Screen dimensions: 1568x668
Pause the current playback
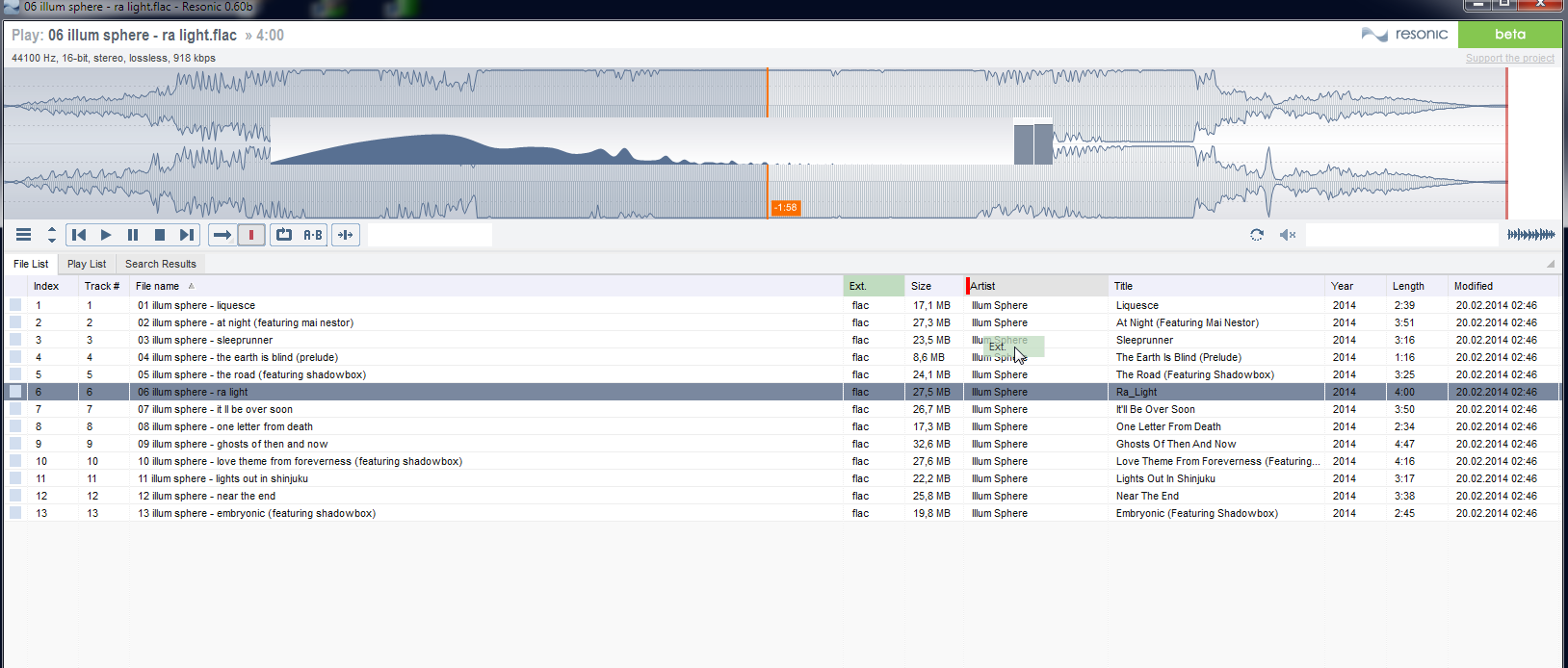click(x=133, y=235)
